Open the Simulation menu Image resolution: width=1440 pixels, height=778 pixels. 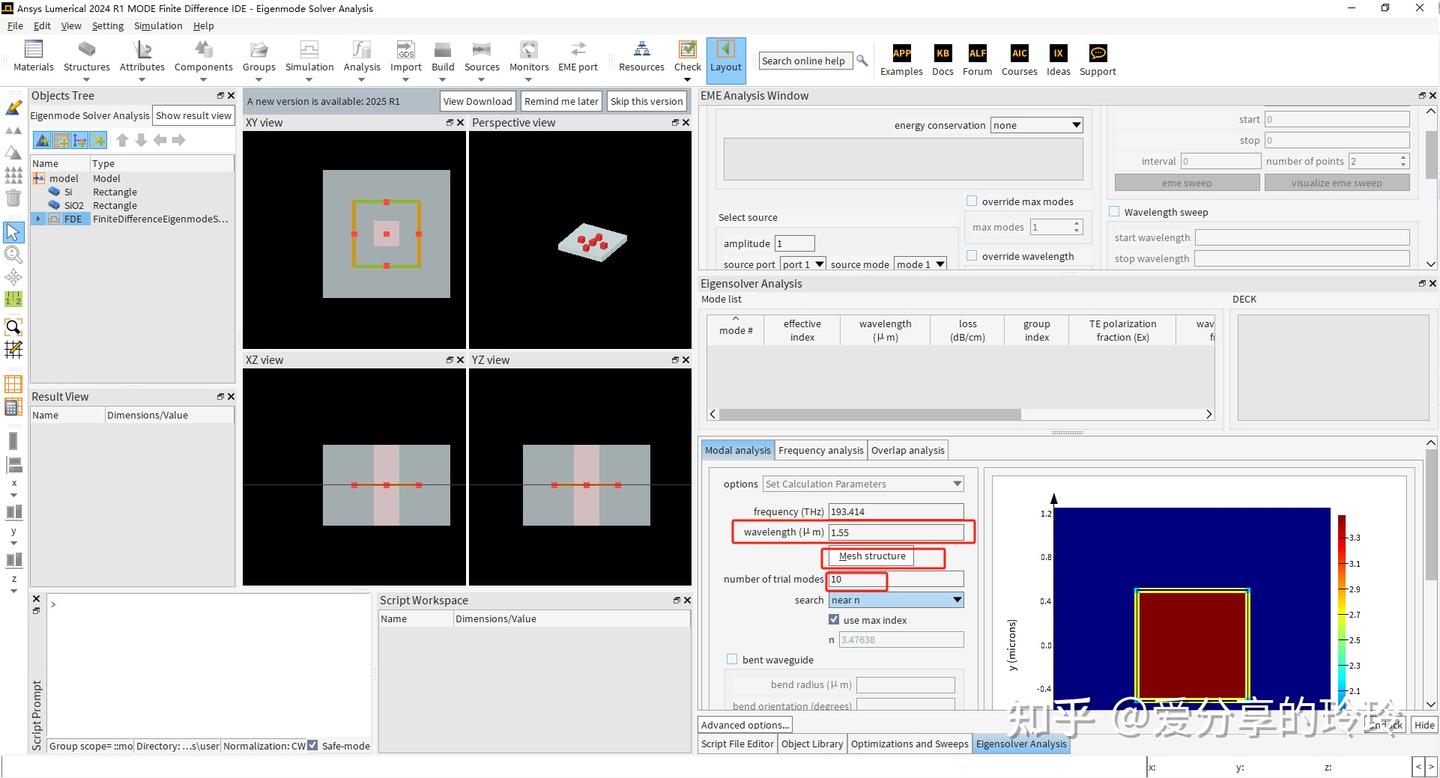click(158, 26)
